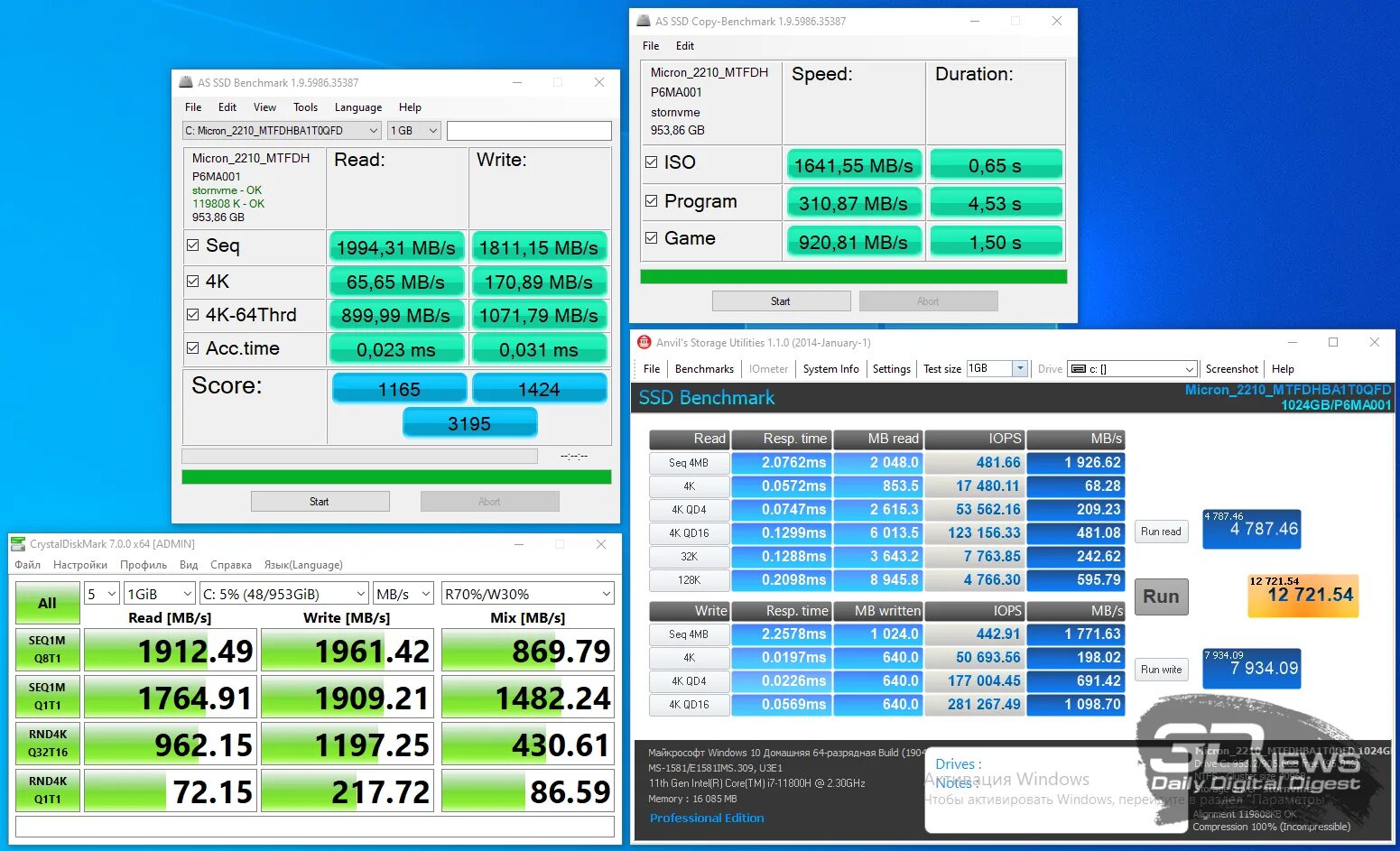Open the C: 5% drive dropdown in CrystalDiskMark
This screenshot has height=851, width=1400.
(x=284, y=594)
